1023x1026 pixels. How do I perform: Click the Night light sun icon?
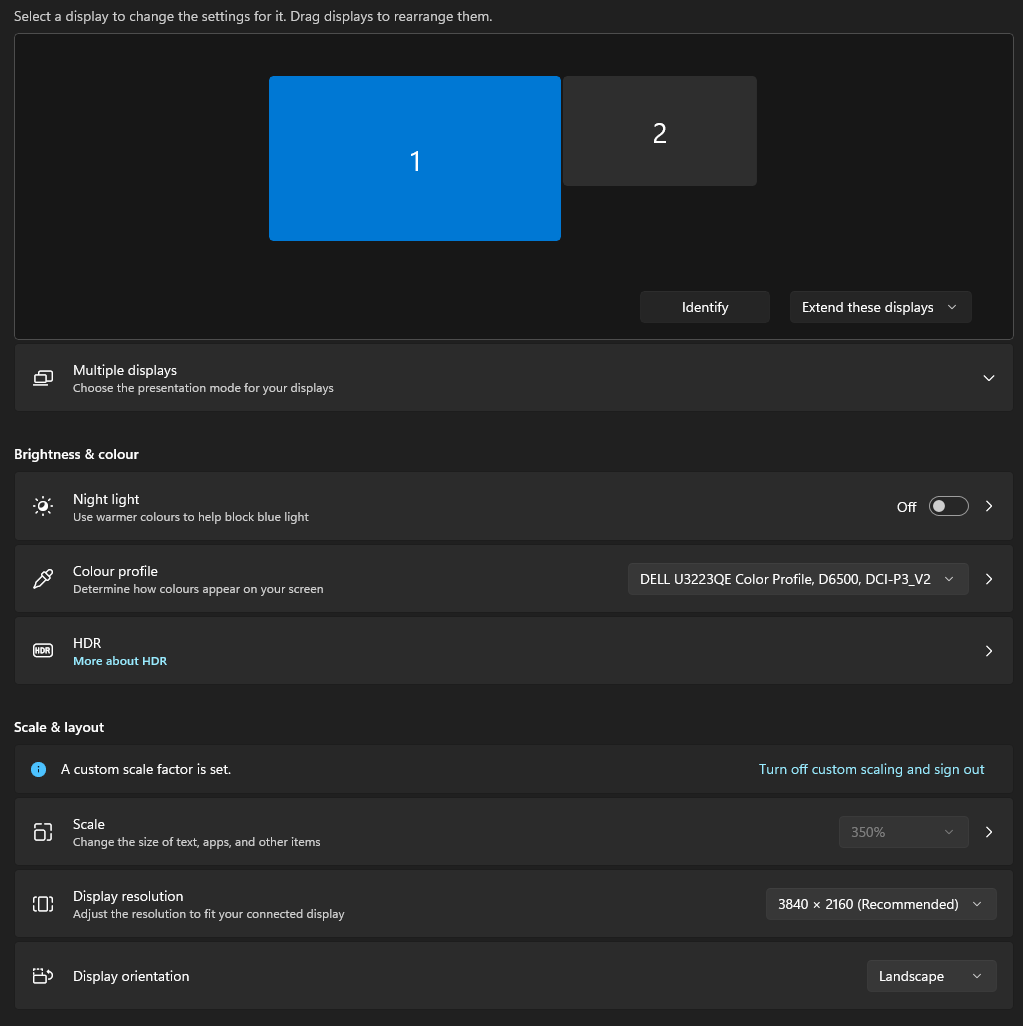click(43, 506)
